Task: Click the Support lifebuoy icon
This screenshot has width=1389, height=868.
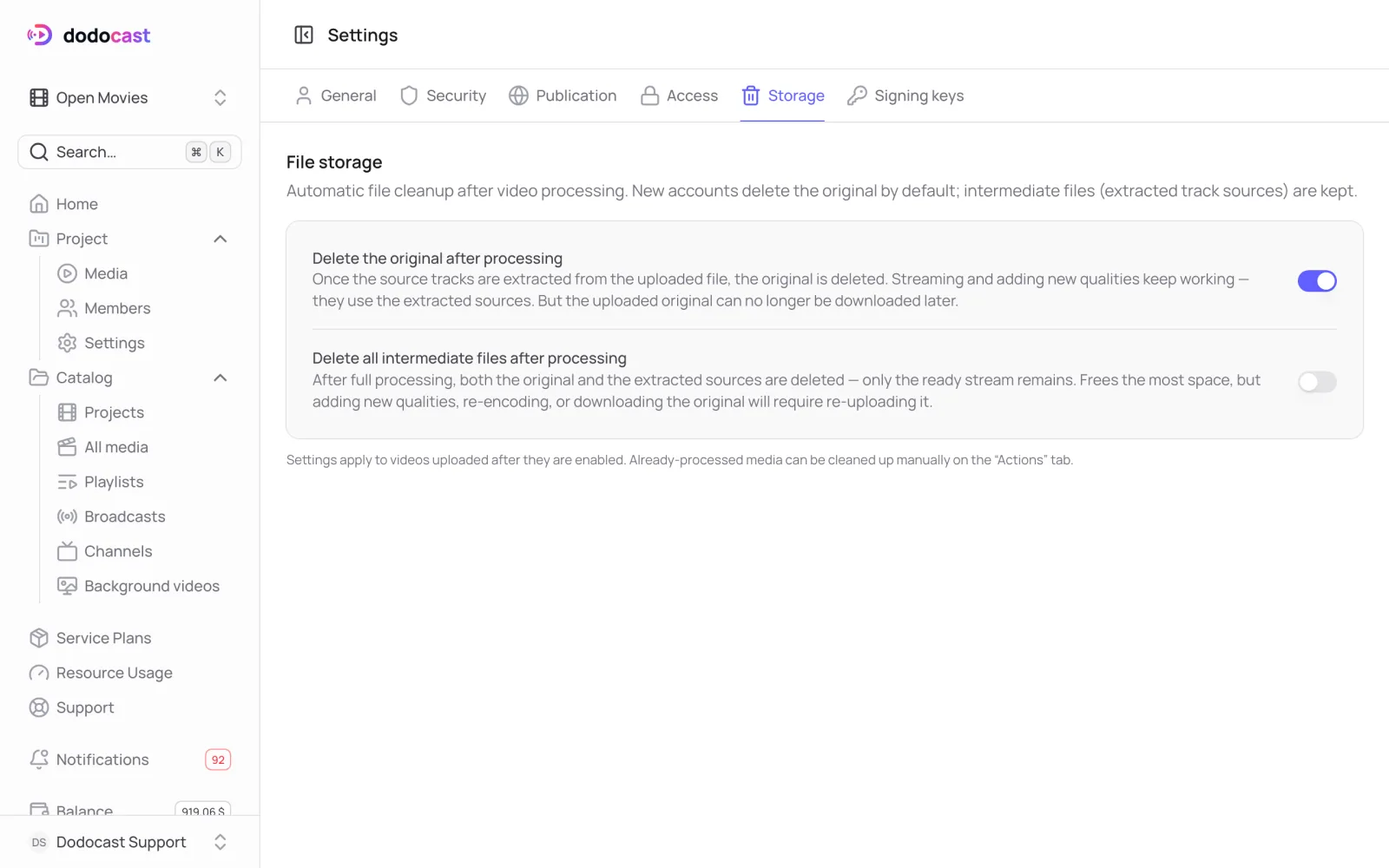Action: point(39,707)
